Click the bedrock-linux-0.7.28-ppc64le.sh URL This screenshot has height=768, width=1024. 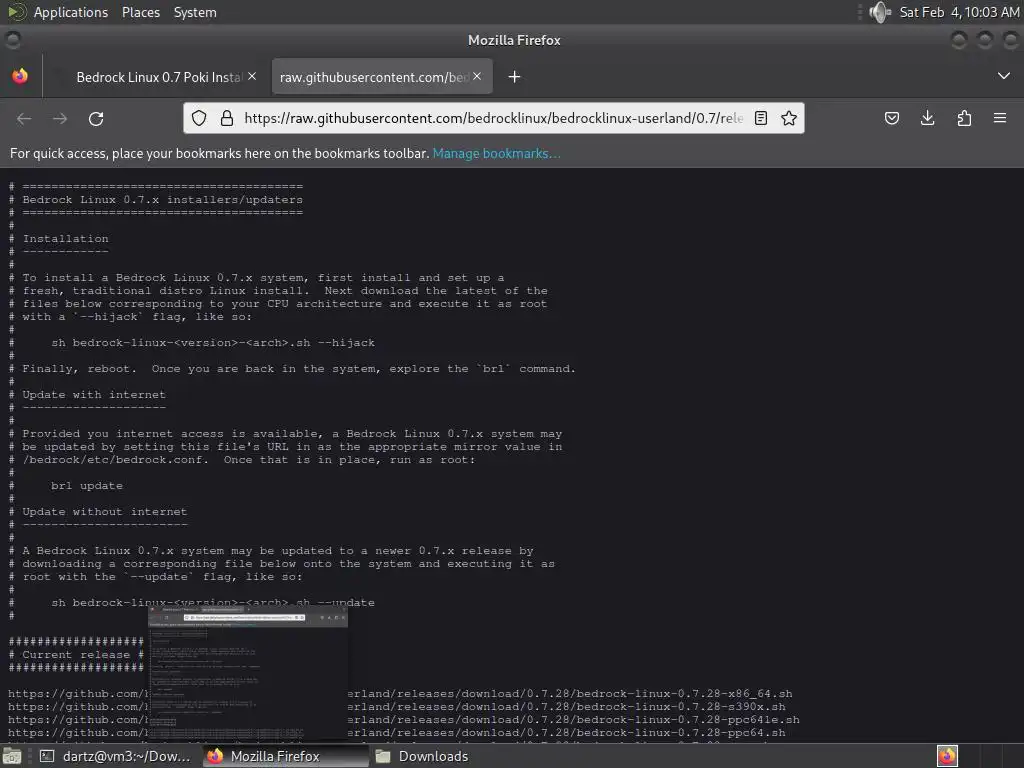click(x=573, y=720)
